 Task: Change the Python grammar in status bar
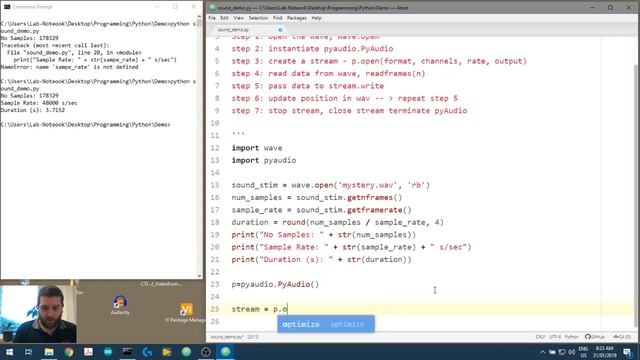pyautogui.click(x=572, y=337)
